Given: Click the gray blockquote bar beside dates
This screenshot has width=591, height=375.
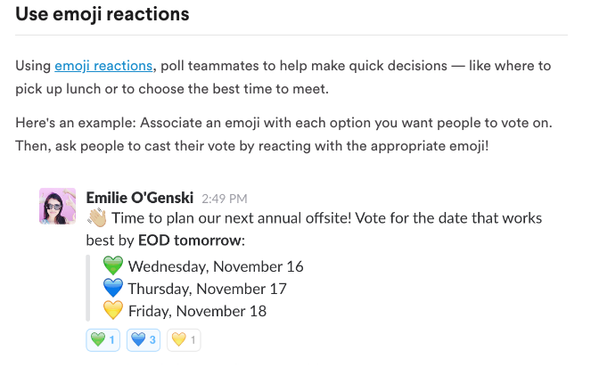Looking at the screenshot, I should point(88,288).
